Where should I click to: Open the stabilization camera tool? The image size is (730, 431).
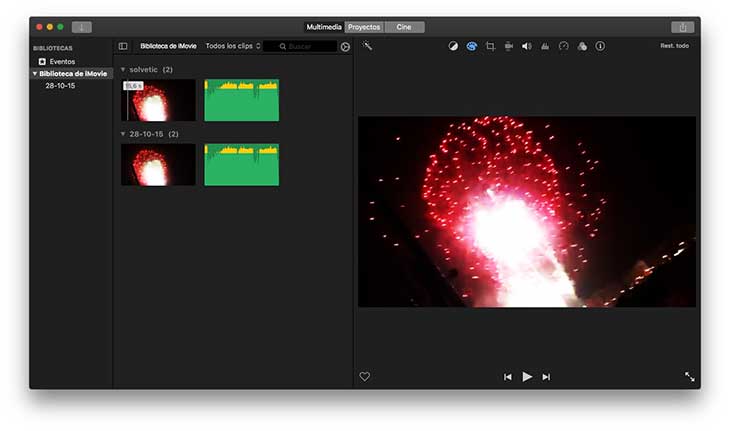508,46
